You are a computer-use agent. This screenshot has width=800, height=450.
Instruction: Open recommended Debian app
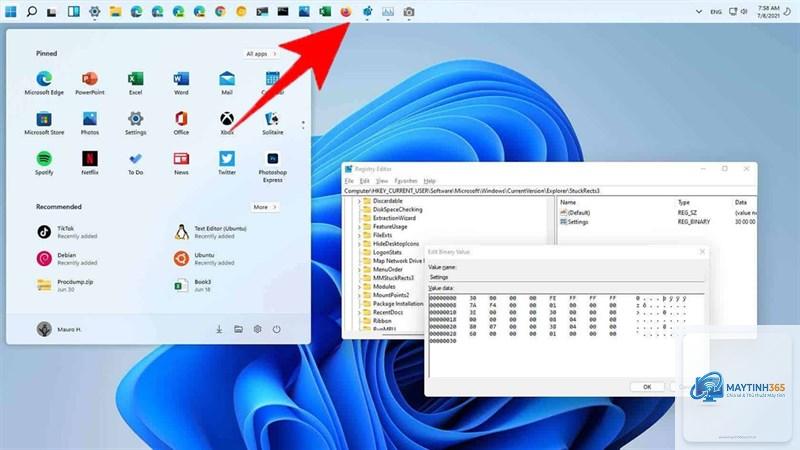click(66, 259)
